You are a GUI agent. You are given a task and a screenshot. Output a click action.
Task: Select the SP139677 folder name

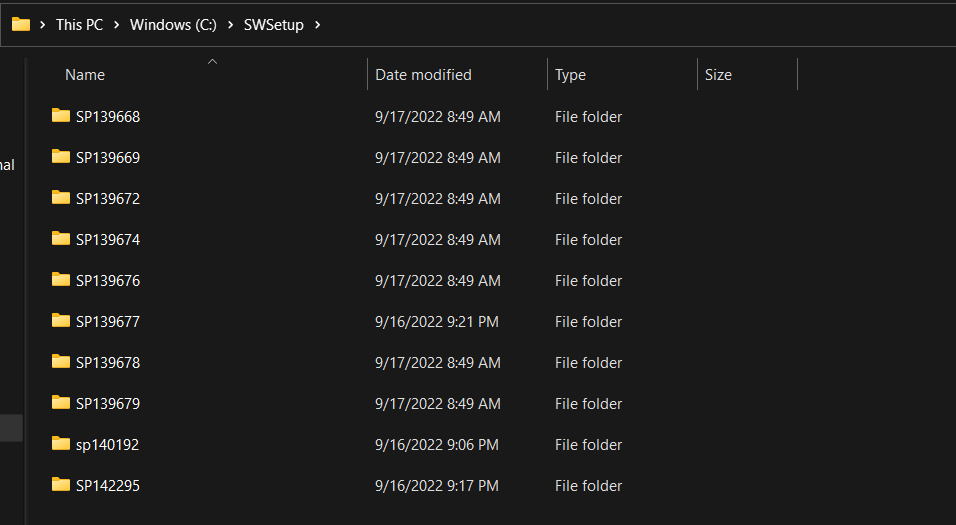[x=108, y=322]
